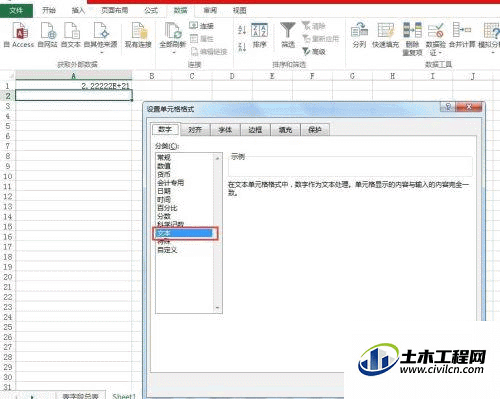Click the dialog help question-mark button
Screen dimensions: 500x399
click(x=448, y=107)
